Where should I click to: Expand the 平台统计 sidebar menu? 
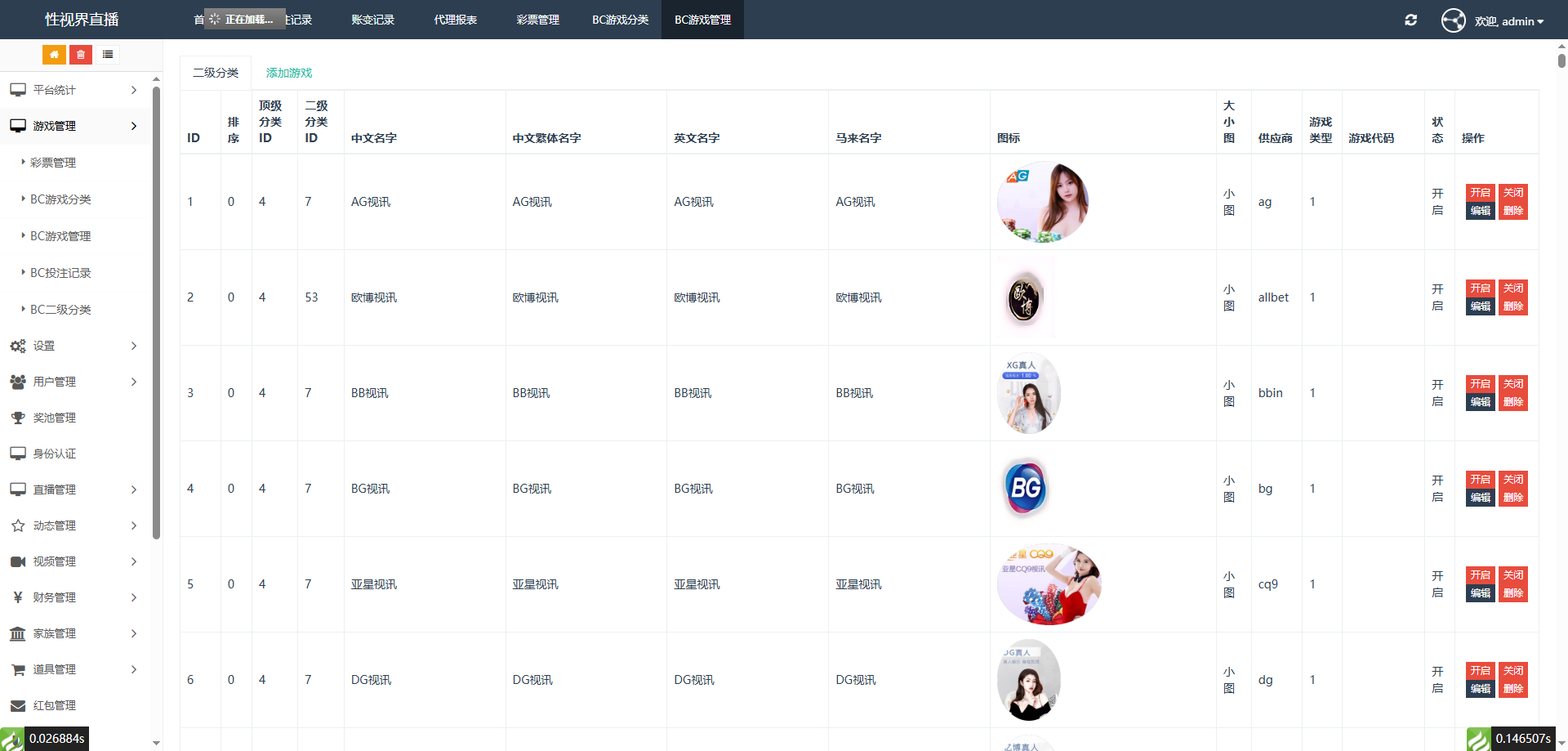[x=73, y=90]
